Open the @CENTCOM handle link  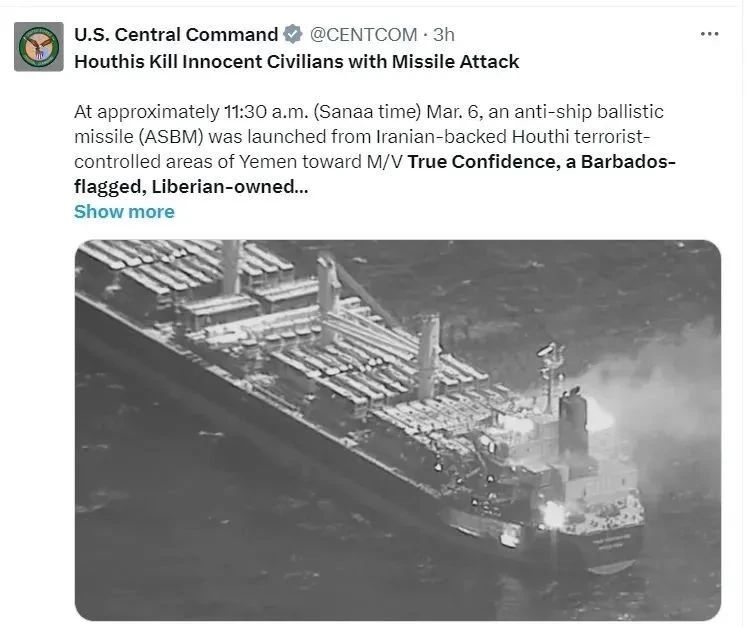point(363,34)
